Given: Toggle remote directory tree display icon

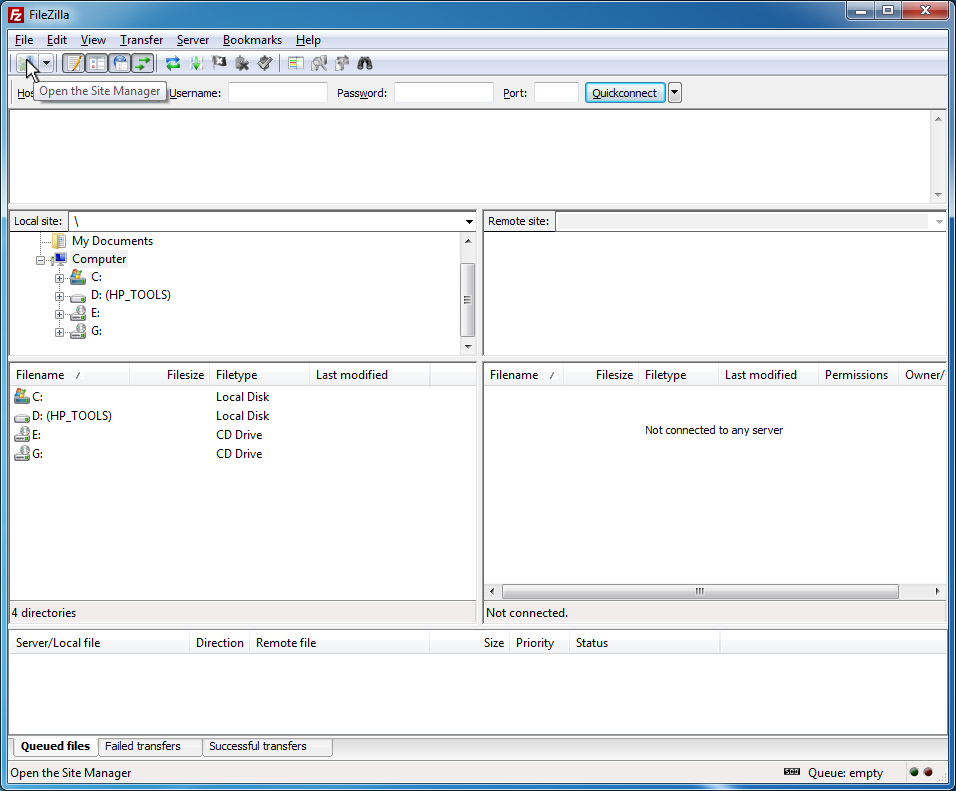Looking at the screenshot, I should point(120,63).
